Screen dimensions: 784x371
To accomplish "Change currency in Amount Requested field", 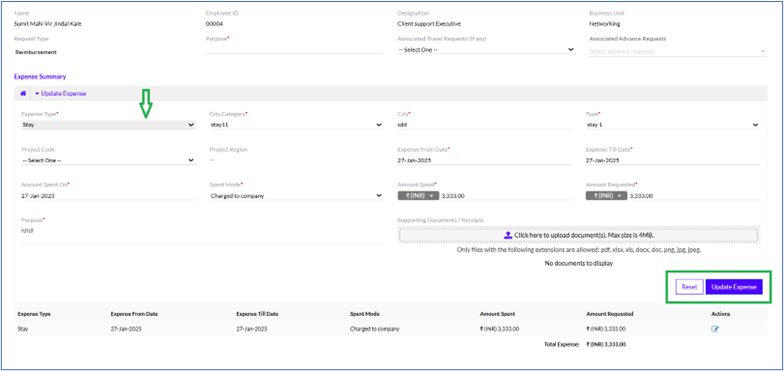I will pos(606,196).
